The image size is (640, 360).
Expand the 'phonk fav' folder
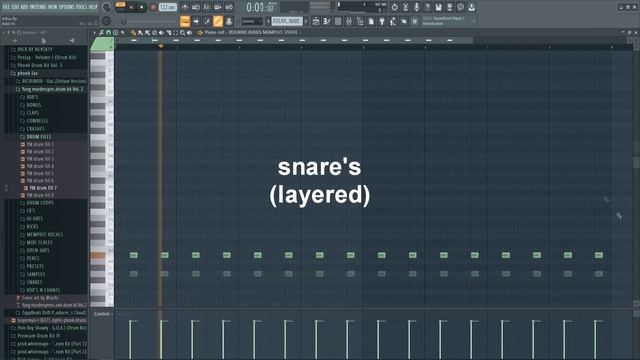click(27, 73)
